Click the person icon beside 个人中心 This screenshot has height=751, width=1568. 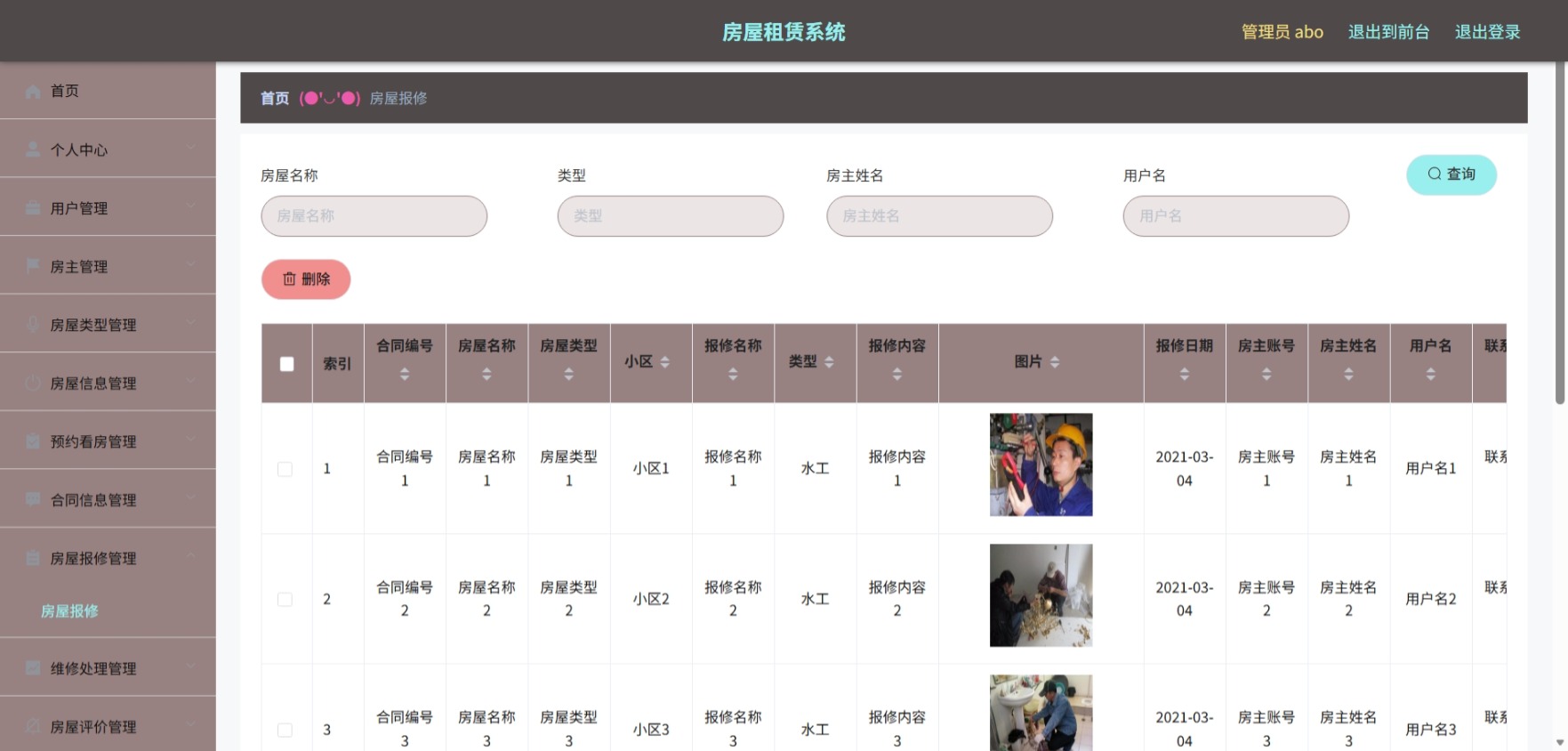[x=33, y=149]
